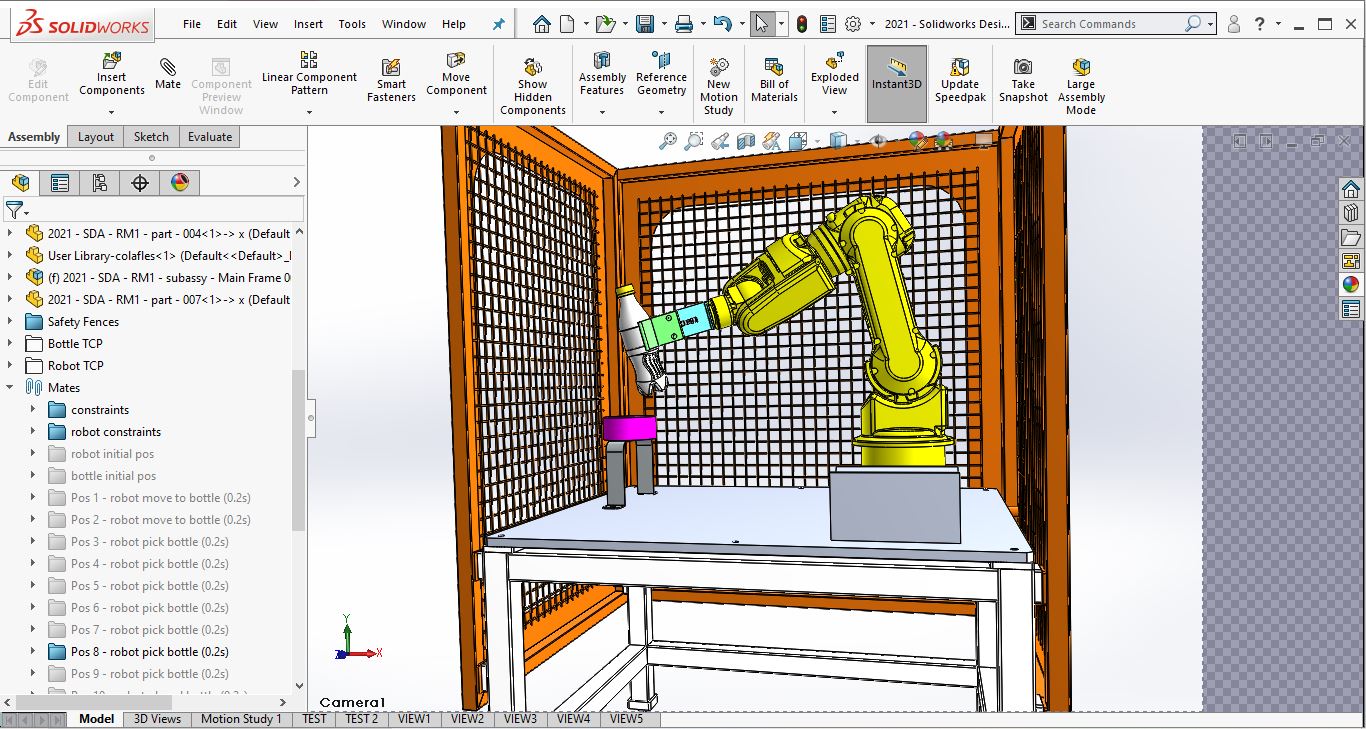
Task: Open Bill of Materials tool
Action: coord(774,79)
